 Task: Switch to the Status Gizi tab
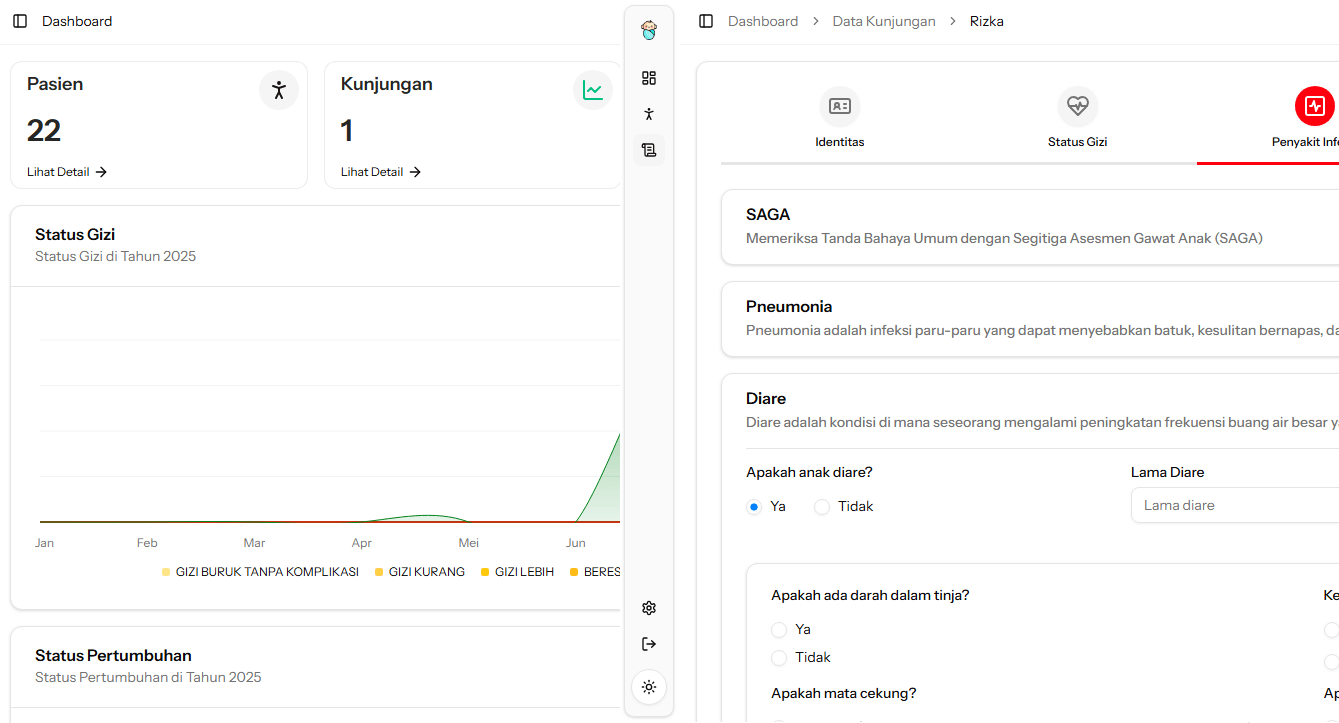(1077, 119)
